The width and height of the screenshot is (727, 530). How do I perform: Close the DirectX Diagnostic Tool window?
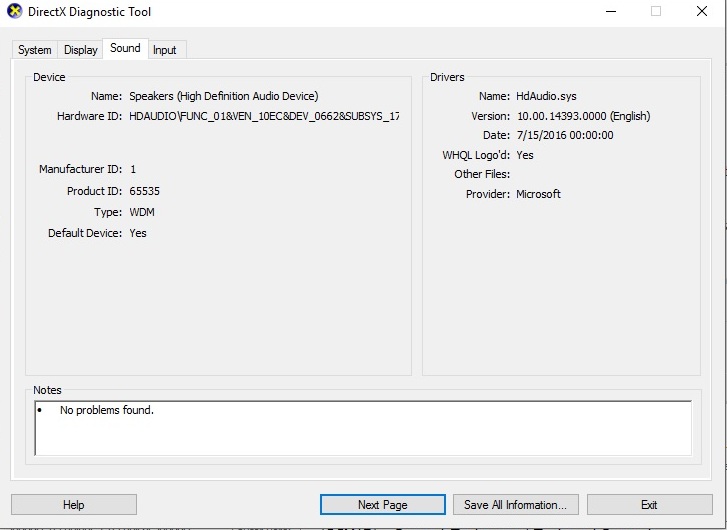coord(701,12)
